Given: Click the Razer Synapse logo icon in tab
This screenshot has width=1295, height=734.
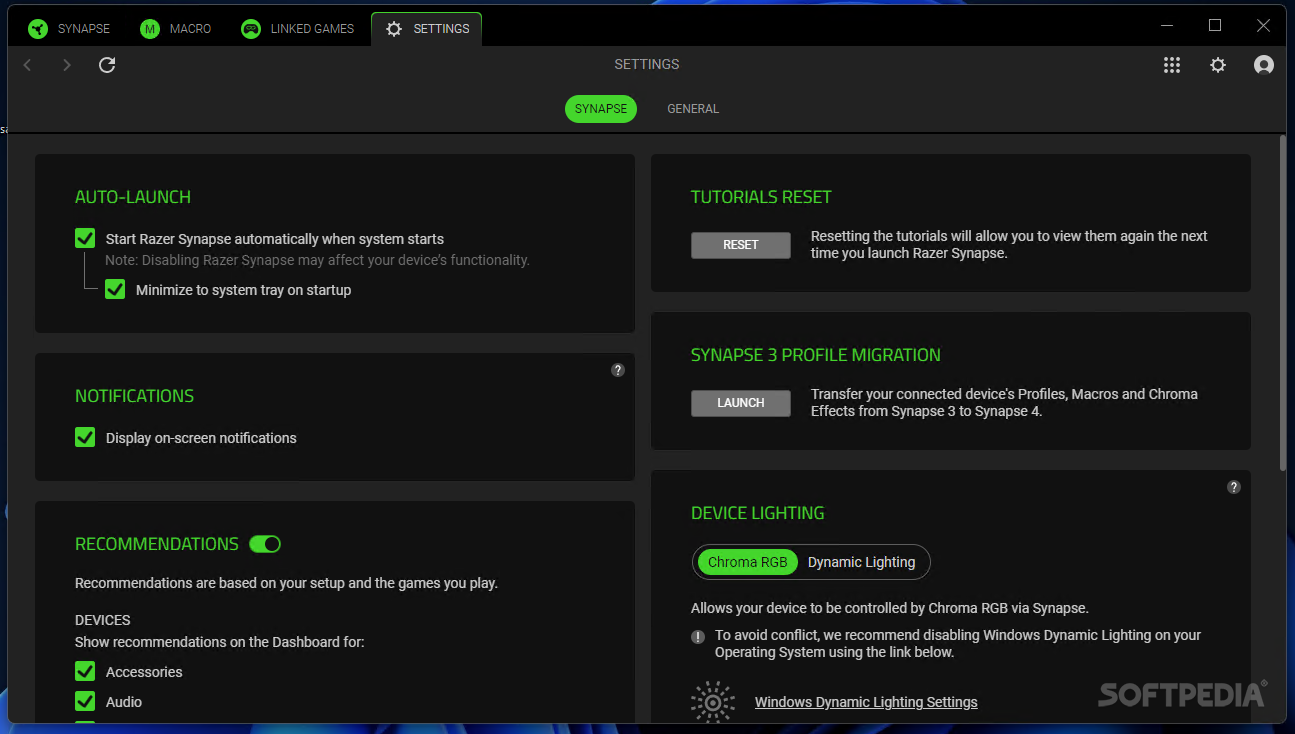Looking at the screenshot, I should click(38, 29).
